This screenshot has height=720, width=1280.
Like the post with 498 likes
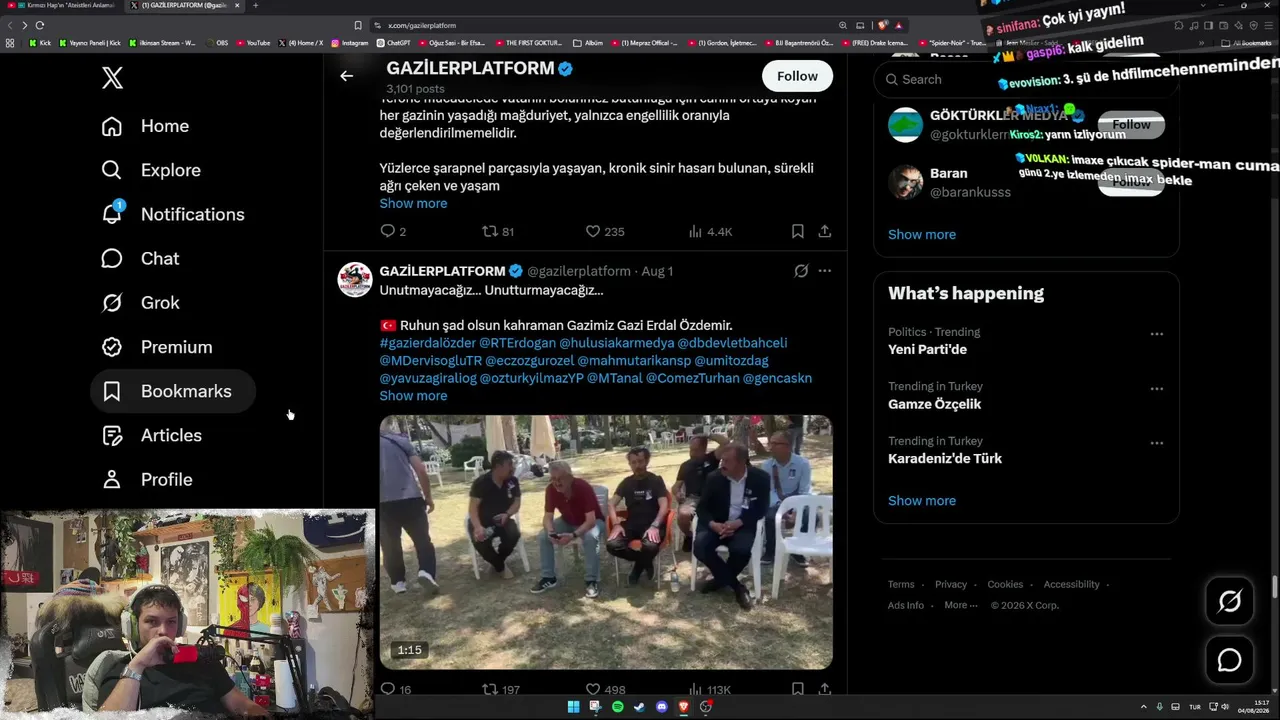tap(605, 689)
